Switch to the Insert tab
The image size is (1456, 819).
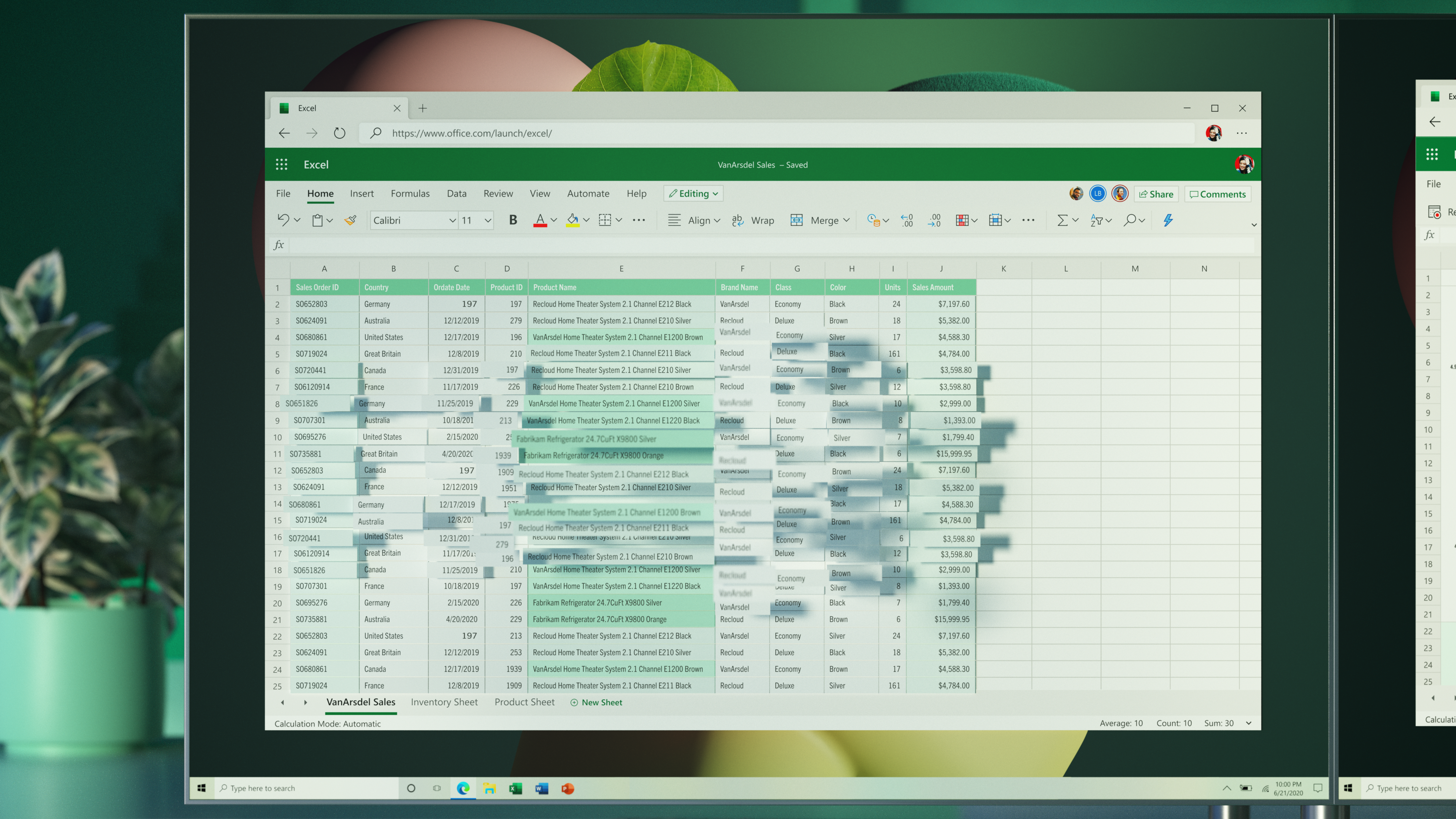point(362,193)
